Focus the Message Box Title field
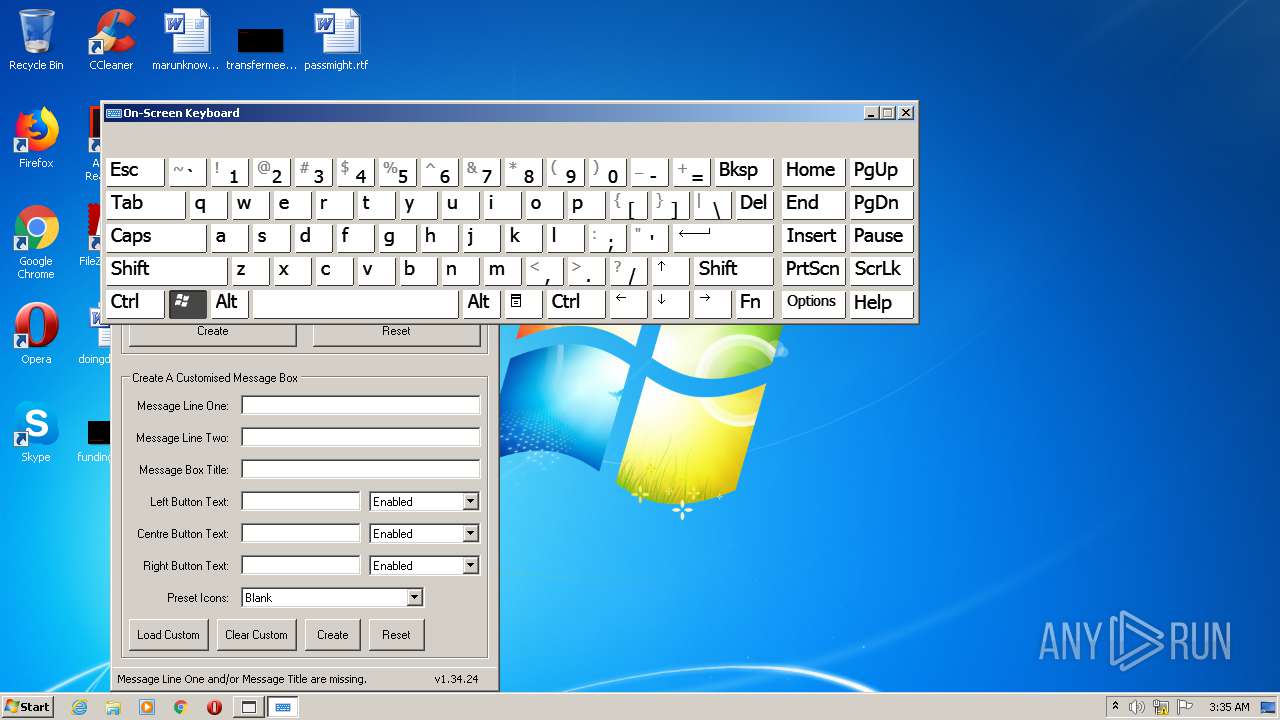The height and width of the screenshot is (720, 1280). click(x=360, y=470)
